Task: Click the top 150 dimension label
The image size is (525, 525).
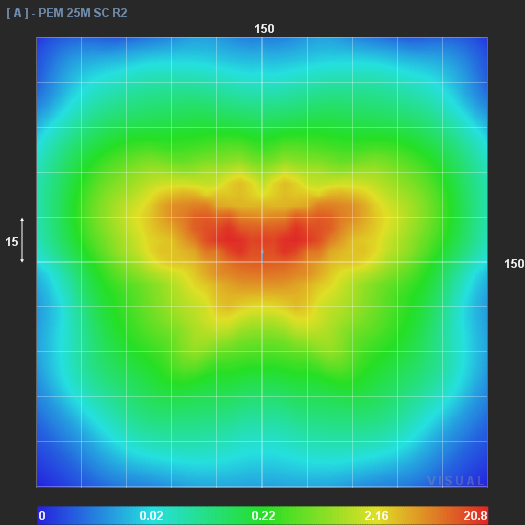Action: (x=264, y=29)
